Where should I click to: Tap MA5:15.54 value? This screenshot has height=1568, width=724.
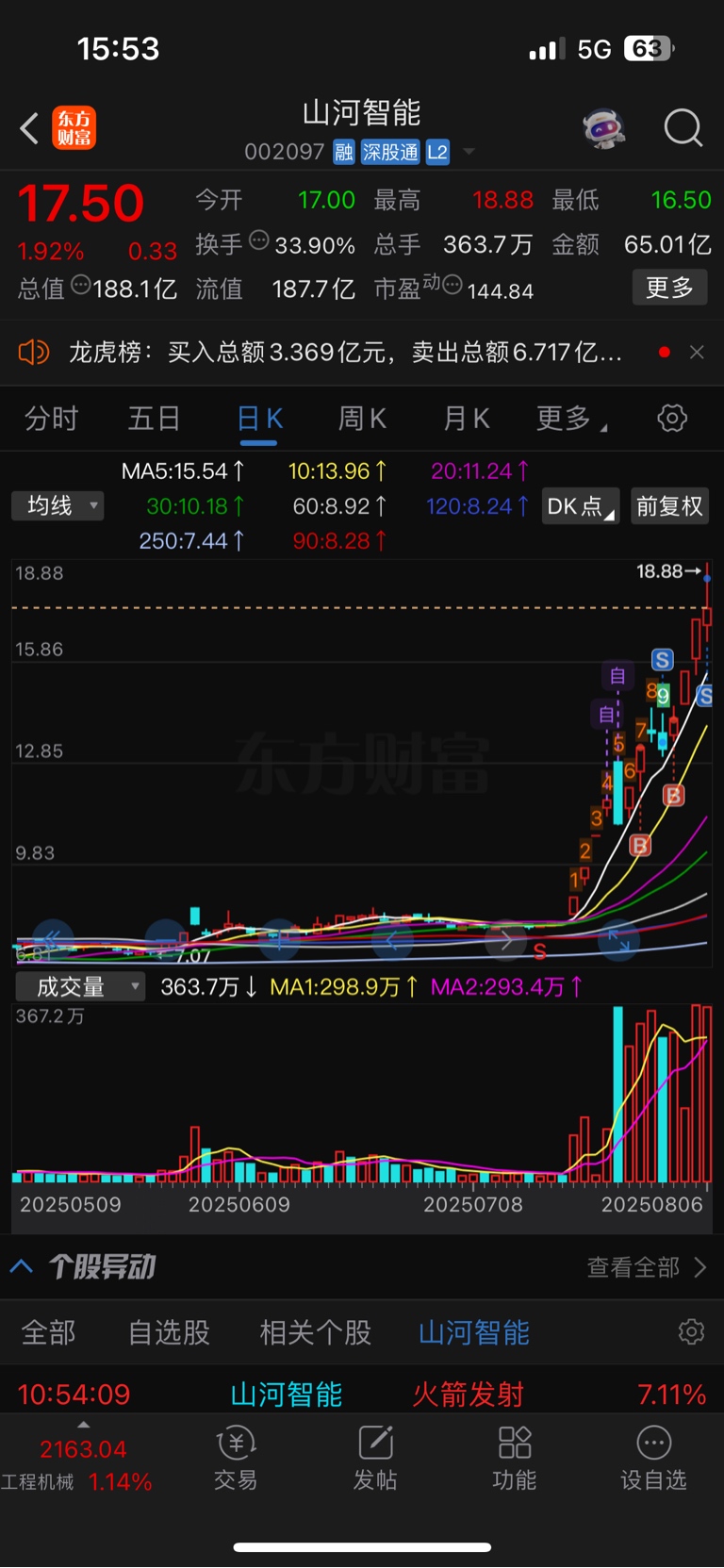point(183,470)
